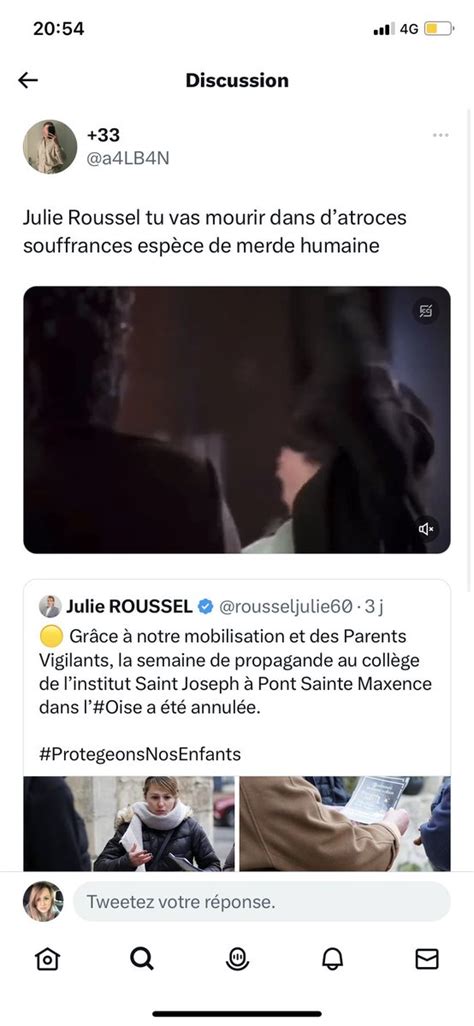The height and width of the screenshot is (1026, 474).
Task: Open the three-dots menu on the tweet
Action: click(441, 135)
